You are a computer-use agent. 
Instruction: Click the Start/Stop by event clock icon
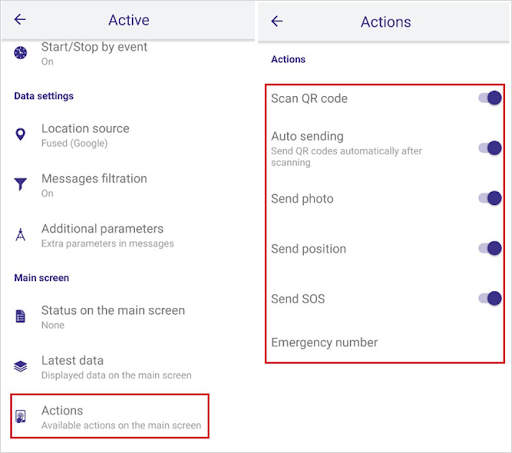click(20, 53)
